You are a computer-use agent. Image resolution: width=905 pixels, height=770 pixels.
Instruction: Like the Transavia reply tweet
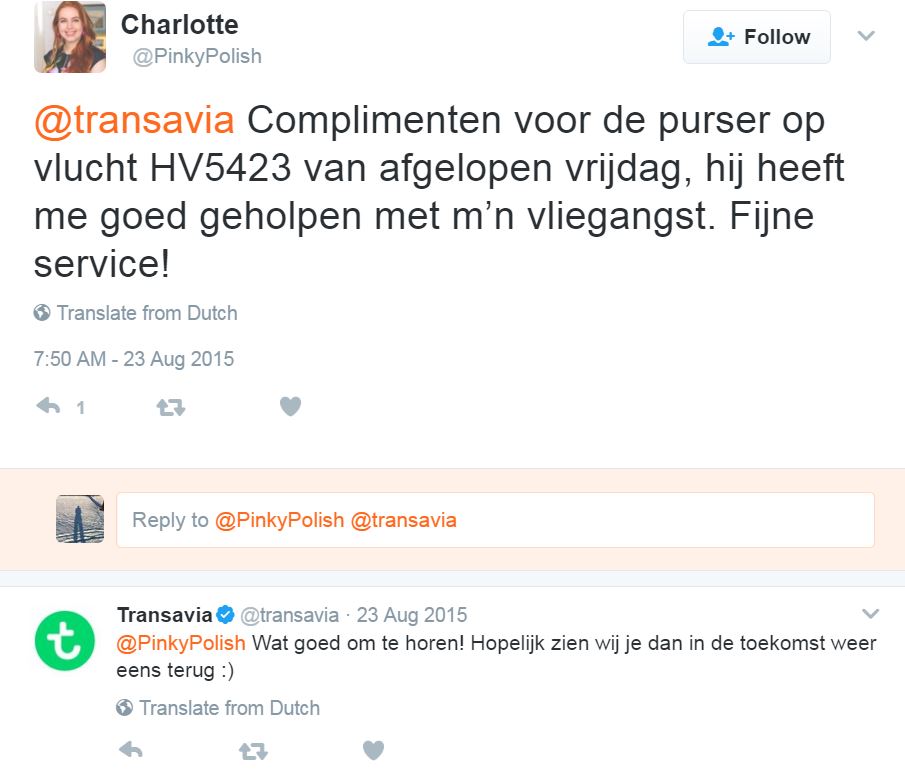pos(372,749)
